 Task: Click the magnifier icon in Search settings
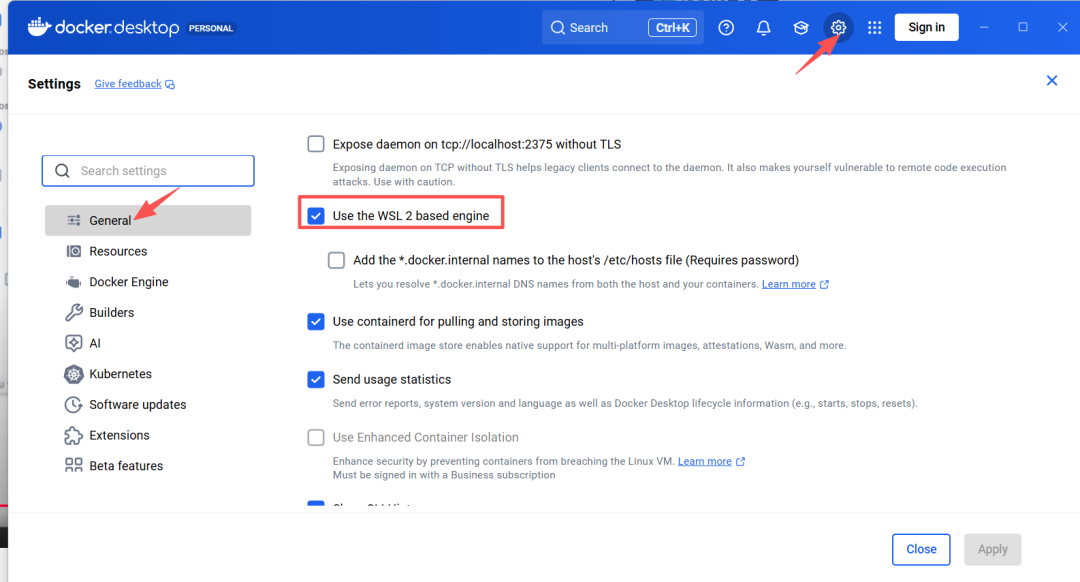62,171
